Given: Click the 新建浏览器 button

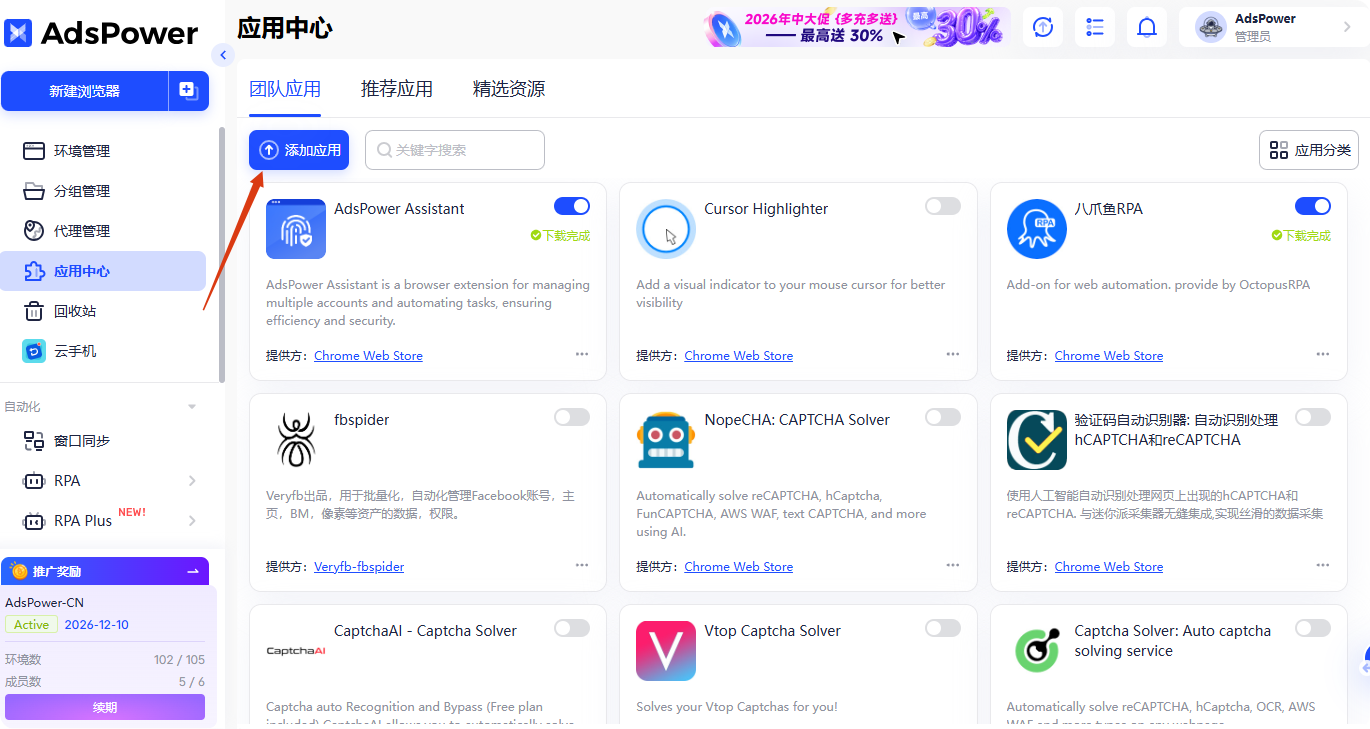Looking at the screenshot, I should [84, 91].
